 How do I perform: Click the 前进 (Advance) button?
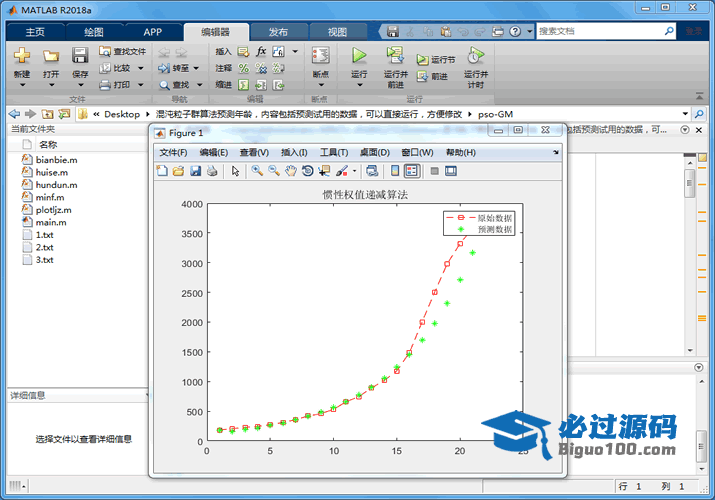[432, 77]
